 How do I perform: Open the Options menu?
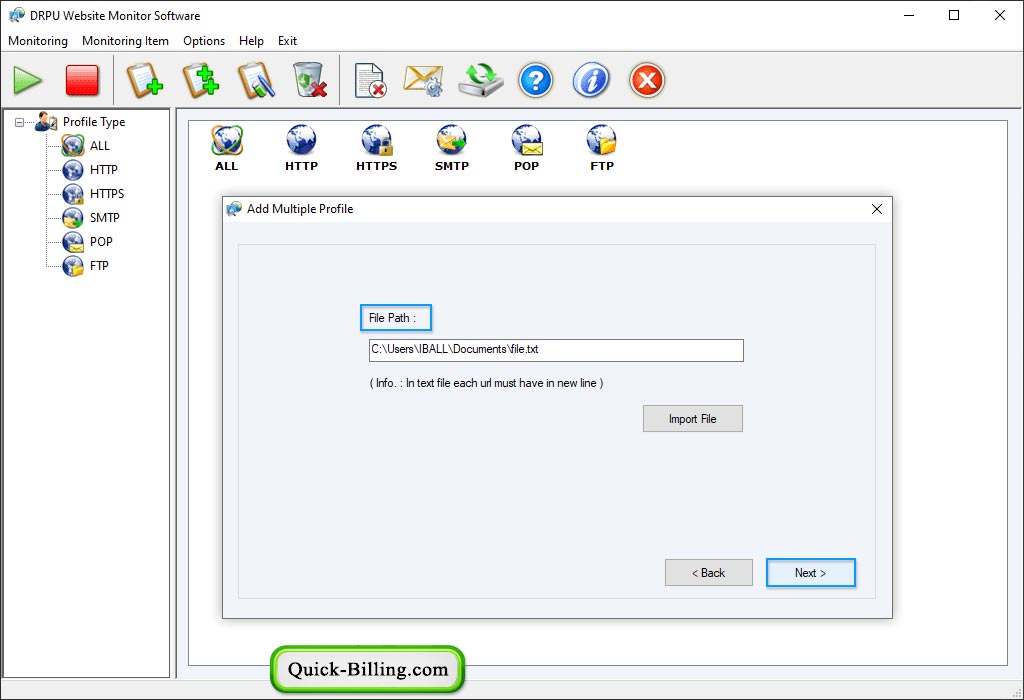pos(204,40)
